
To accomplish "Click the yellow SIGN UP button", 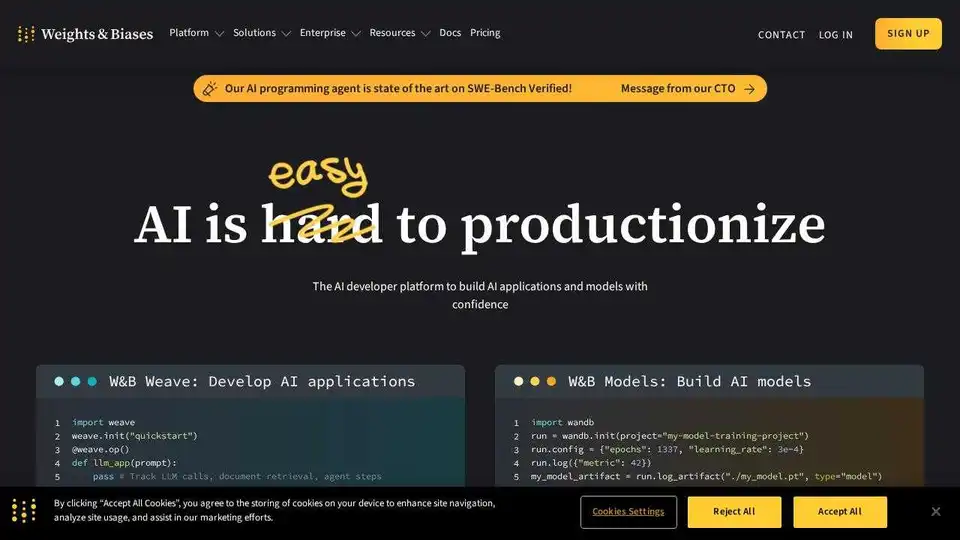I will coord(908,34).
